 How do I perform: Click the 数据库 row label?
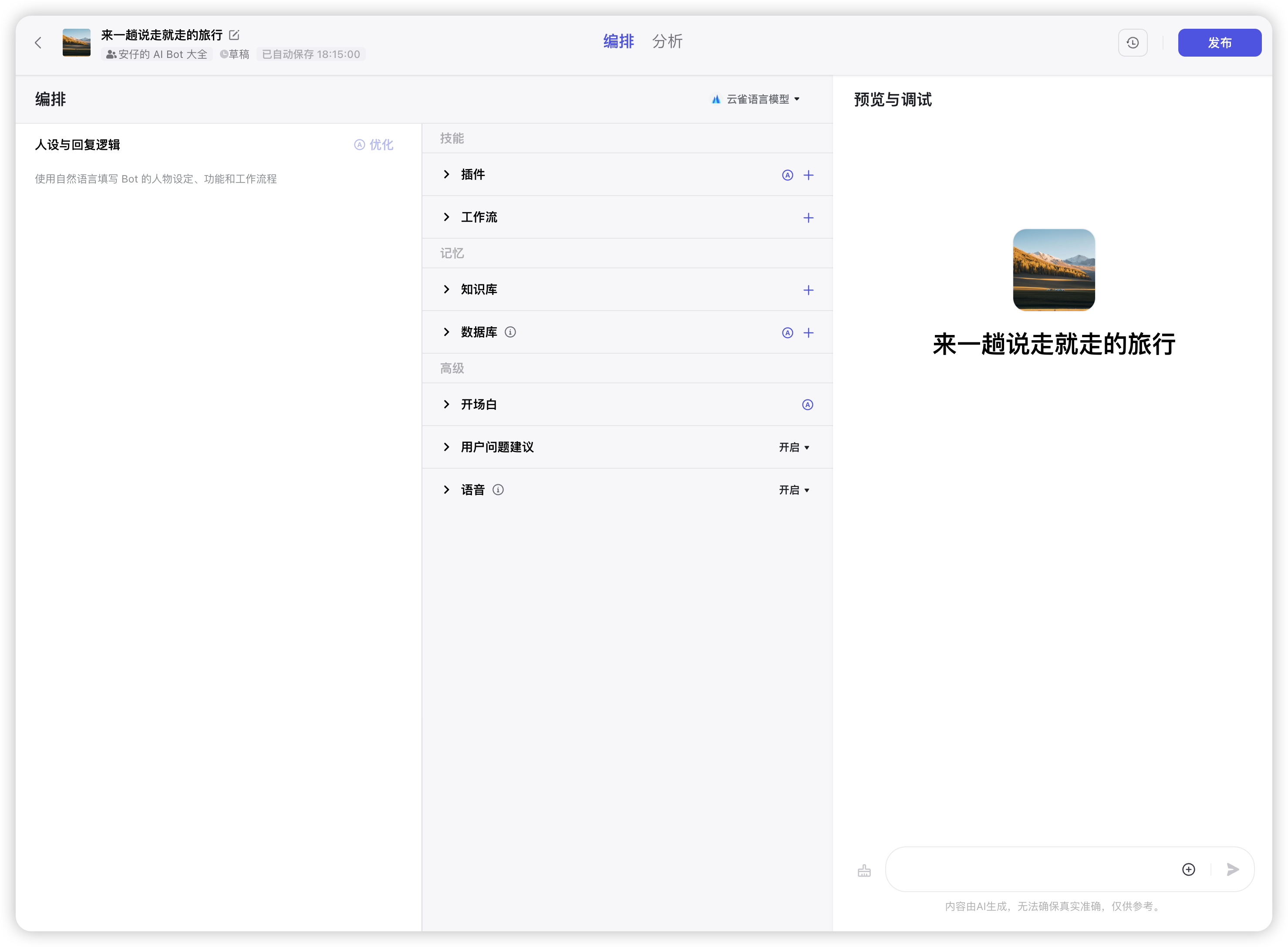(479, 332)
